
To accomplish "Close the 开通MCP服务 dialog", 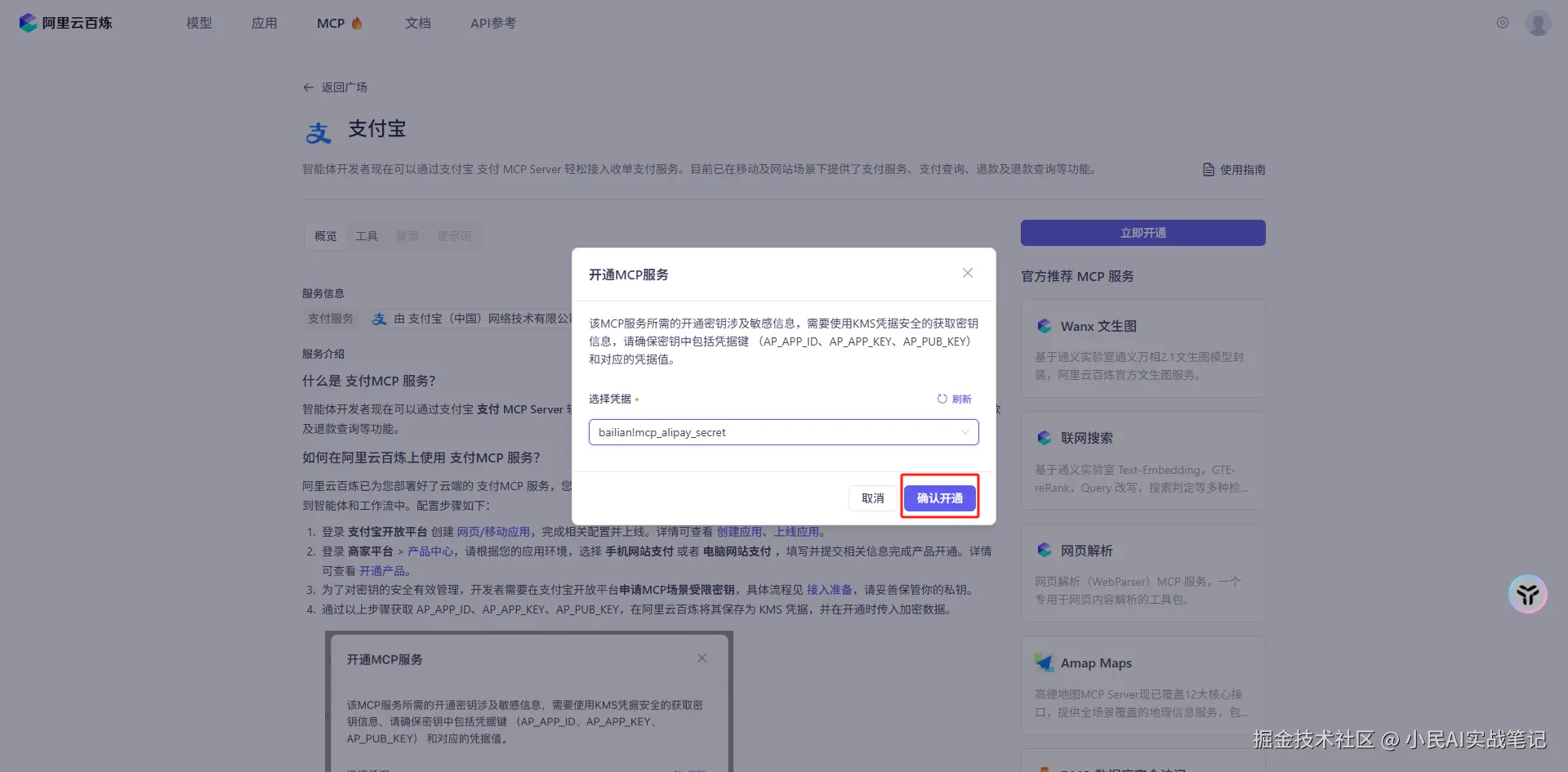I will [968, 273].
